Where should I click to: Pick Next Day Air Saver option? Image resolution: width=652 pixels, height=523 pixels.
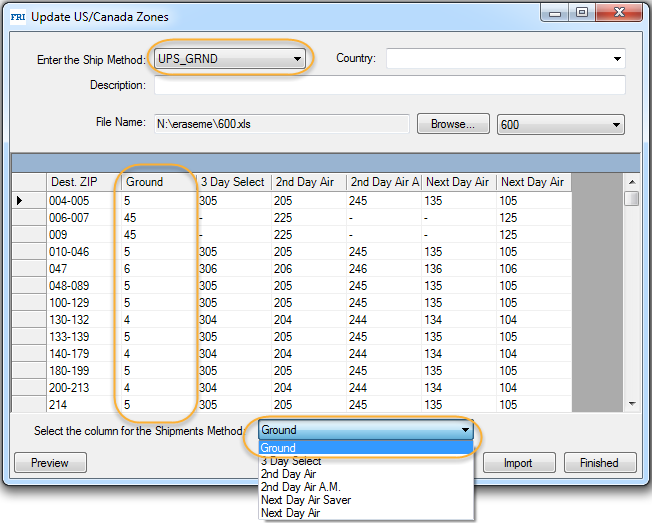point(306,500)
